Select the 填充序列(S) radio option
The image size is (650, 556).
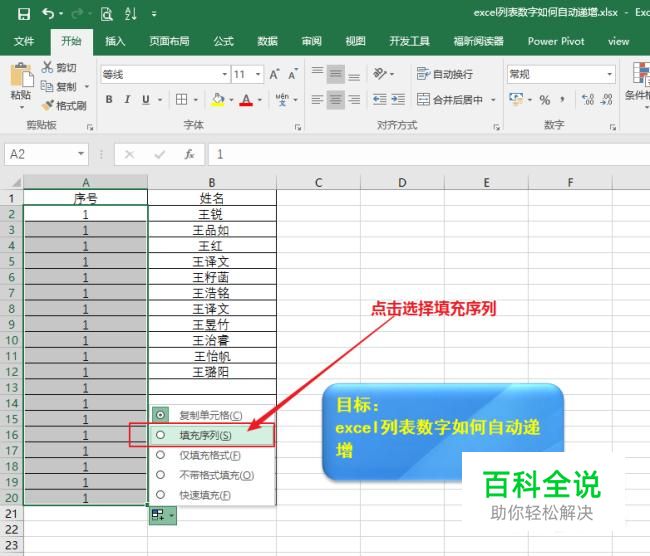tap(160, 435)
